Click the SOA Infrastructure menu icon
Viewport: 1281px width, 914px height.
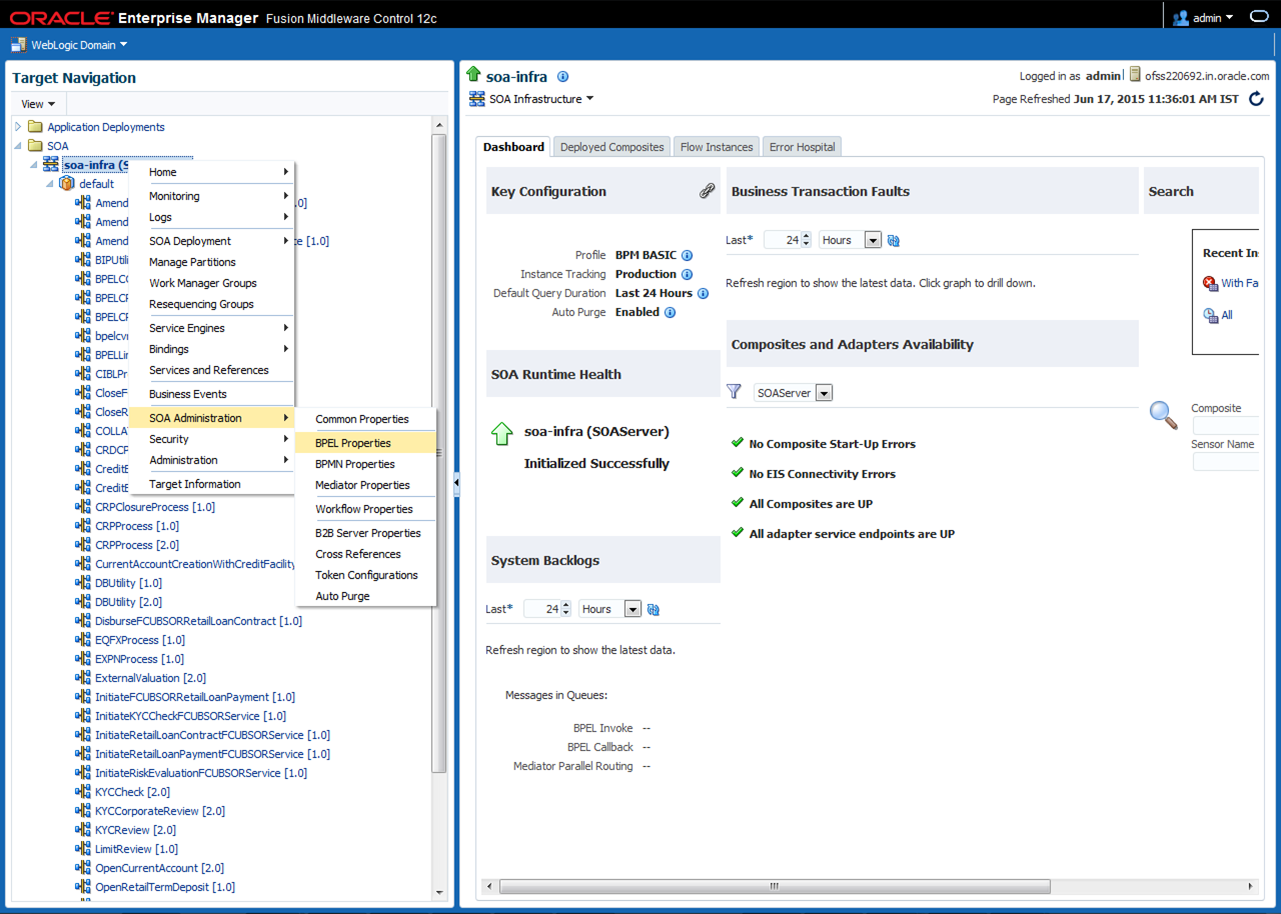click(477, 100)
